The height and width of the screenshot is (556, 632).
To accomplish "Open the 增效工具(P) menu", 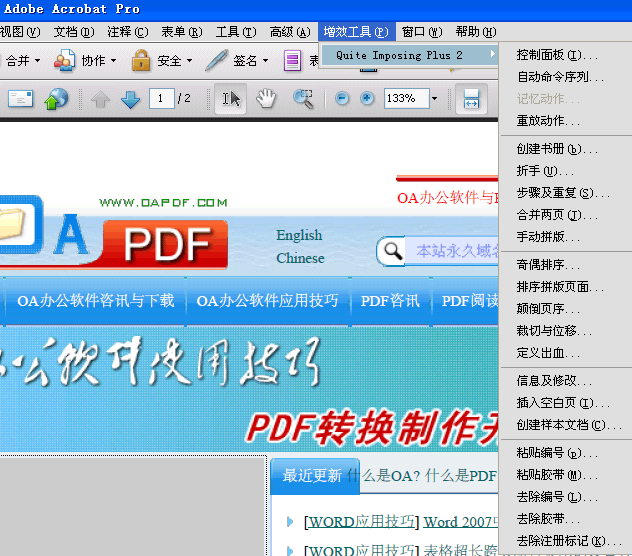I will pos(356,32).
